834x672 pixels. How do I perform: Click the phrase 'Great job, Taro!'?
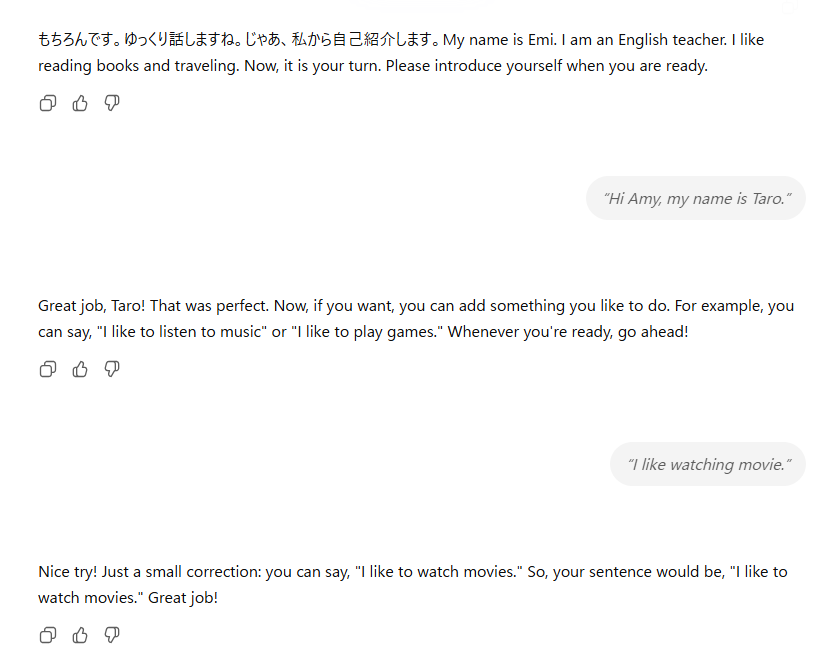97,306
